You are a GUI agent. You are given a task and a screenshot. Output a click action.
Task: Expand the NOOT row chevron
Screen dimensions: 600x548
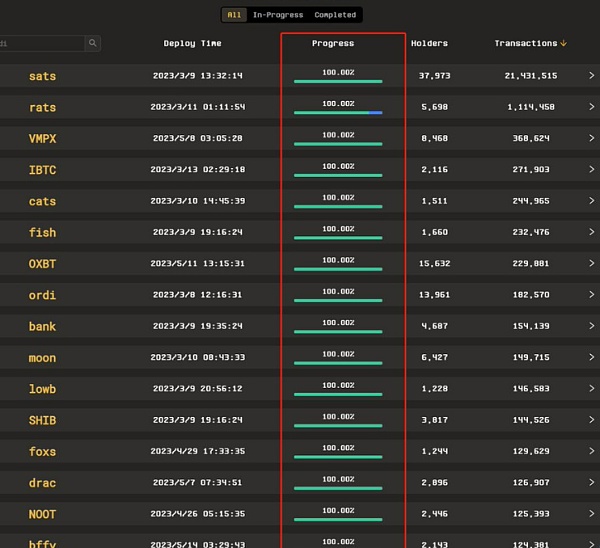(590, 514)
